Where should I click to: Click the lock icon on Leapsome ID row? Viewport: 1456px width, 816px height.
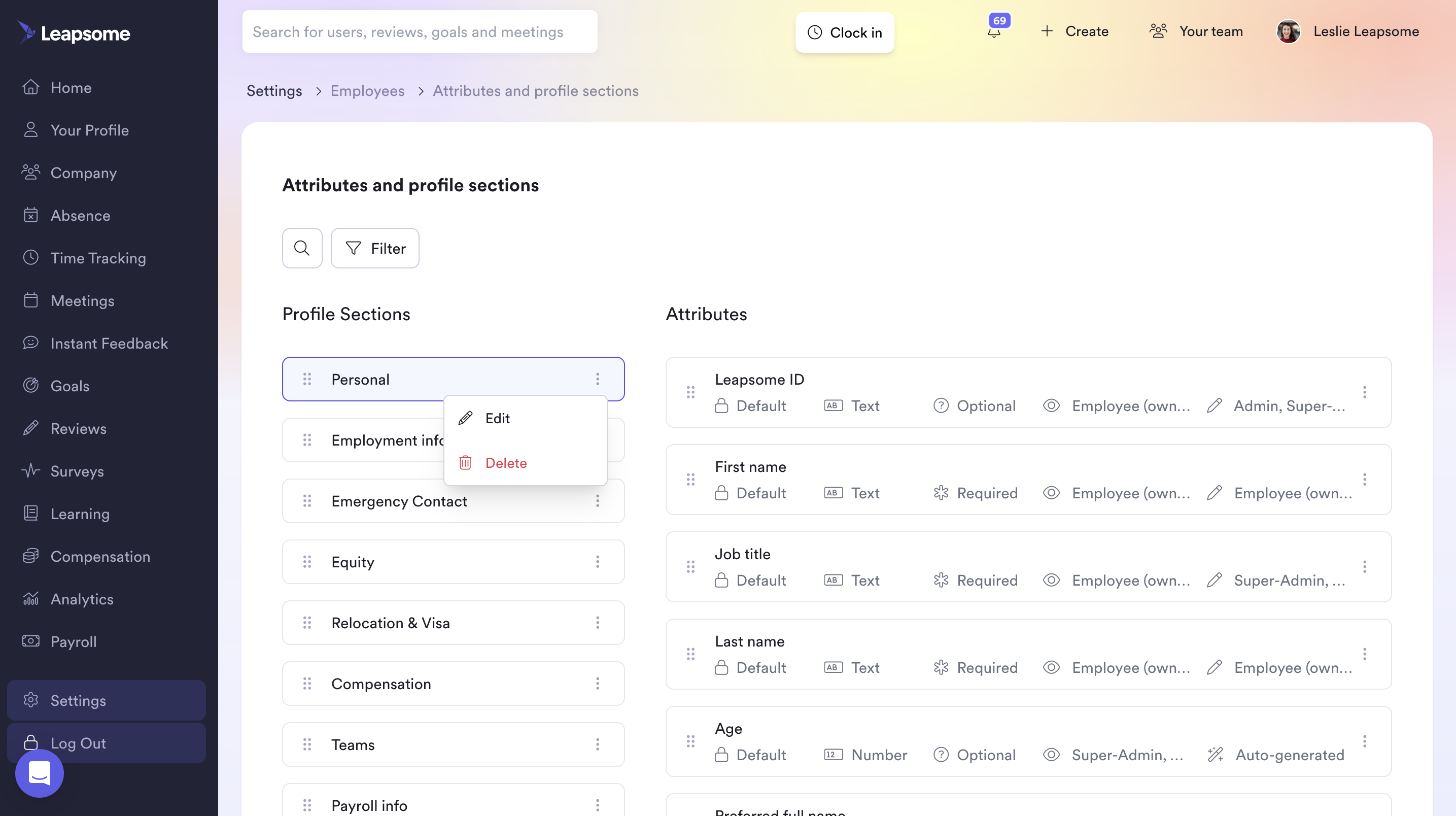point(721,405)
